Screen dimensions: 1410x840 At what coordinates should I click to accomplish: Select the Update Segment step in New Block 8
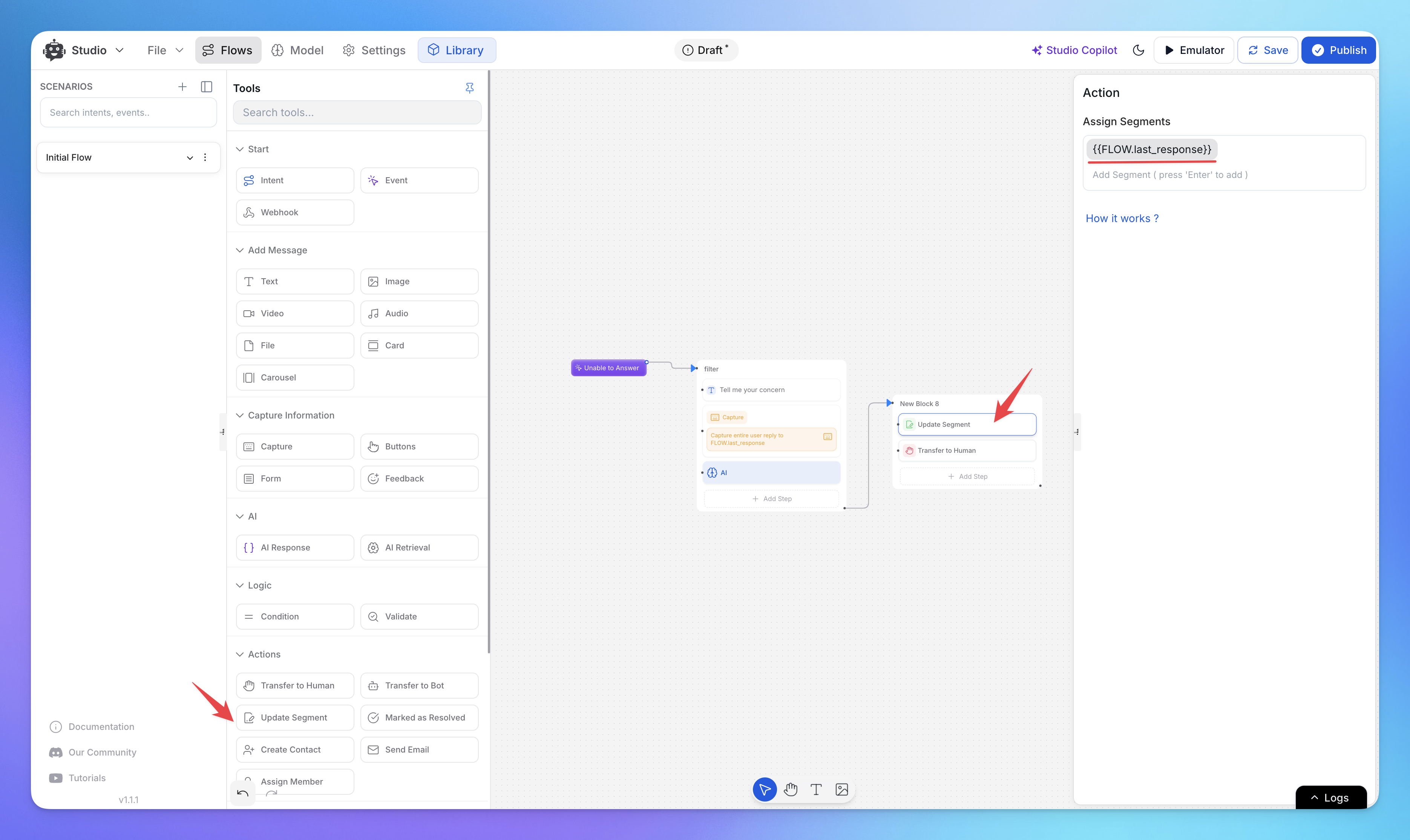coord(967,425)
